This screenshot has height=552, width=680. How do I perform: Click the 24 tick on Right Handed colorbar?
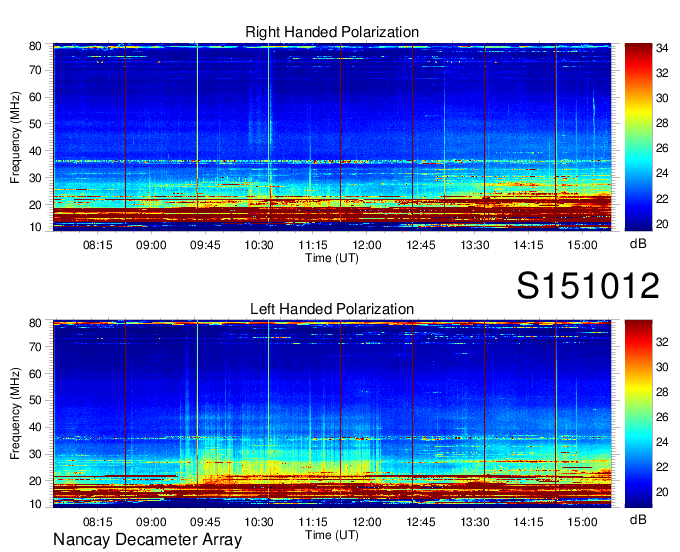pyautogui.click(x=662, y=173)
